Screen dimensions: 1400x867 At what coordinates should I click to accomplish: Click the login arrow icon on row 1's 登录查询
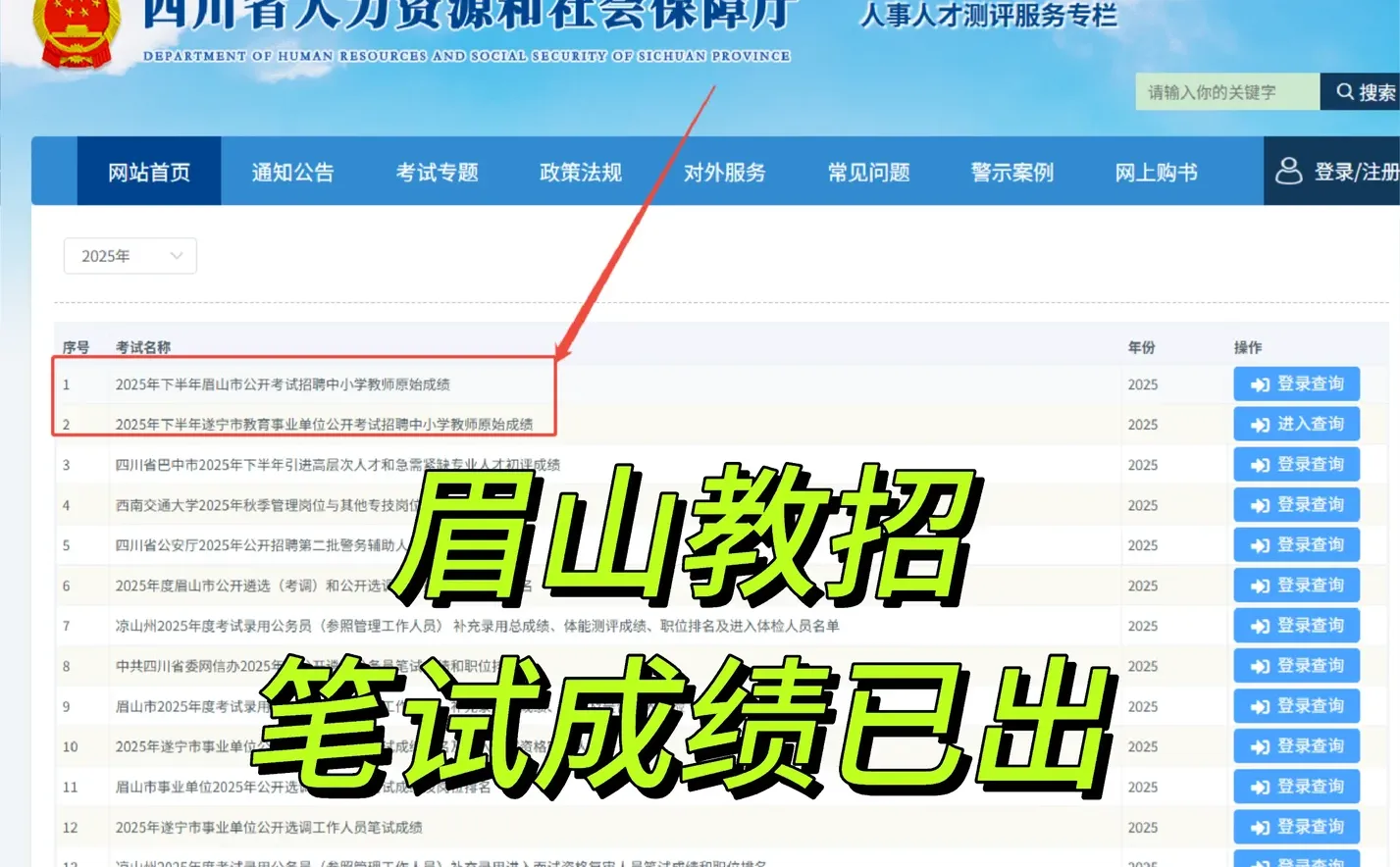tap(1260, 383)
